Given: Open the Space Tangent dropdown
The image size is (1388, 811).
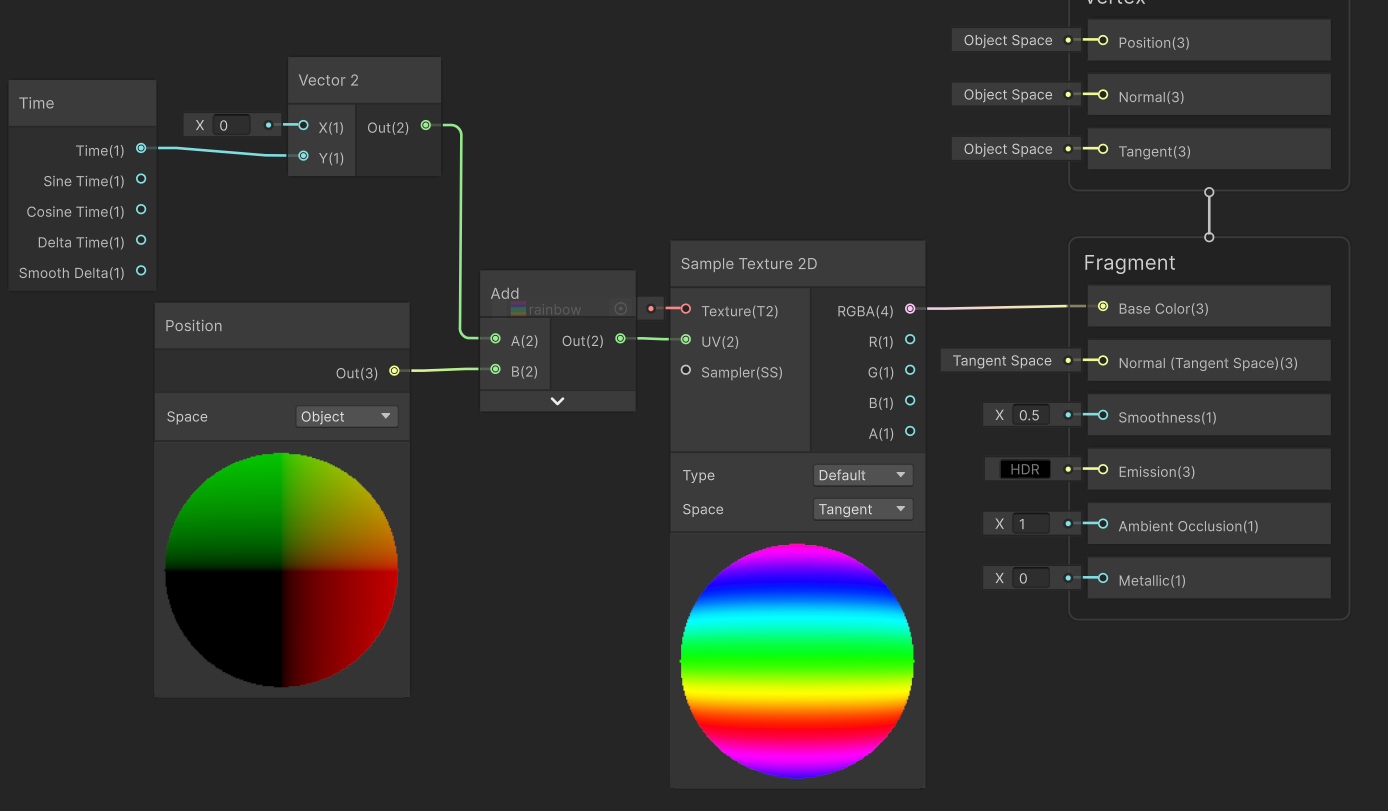Looking at the screenshot, I should [863, 509].
